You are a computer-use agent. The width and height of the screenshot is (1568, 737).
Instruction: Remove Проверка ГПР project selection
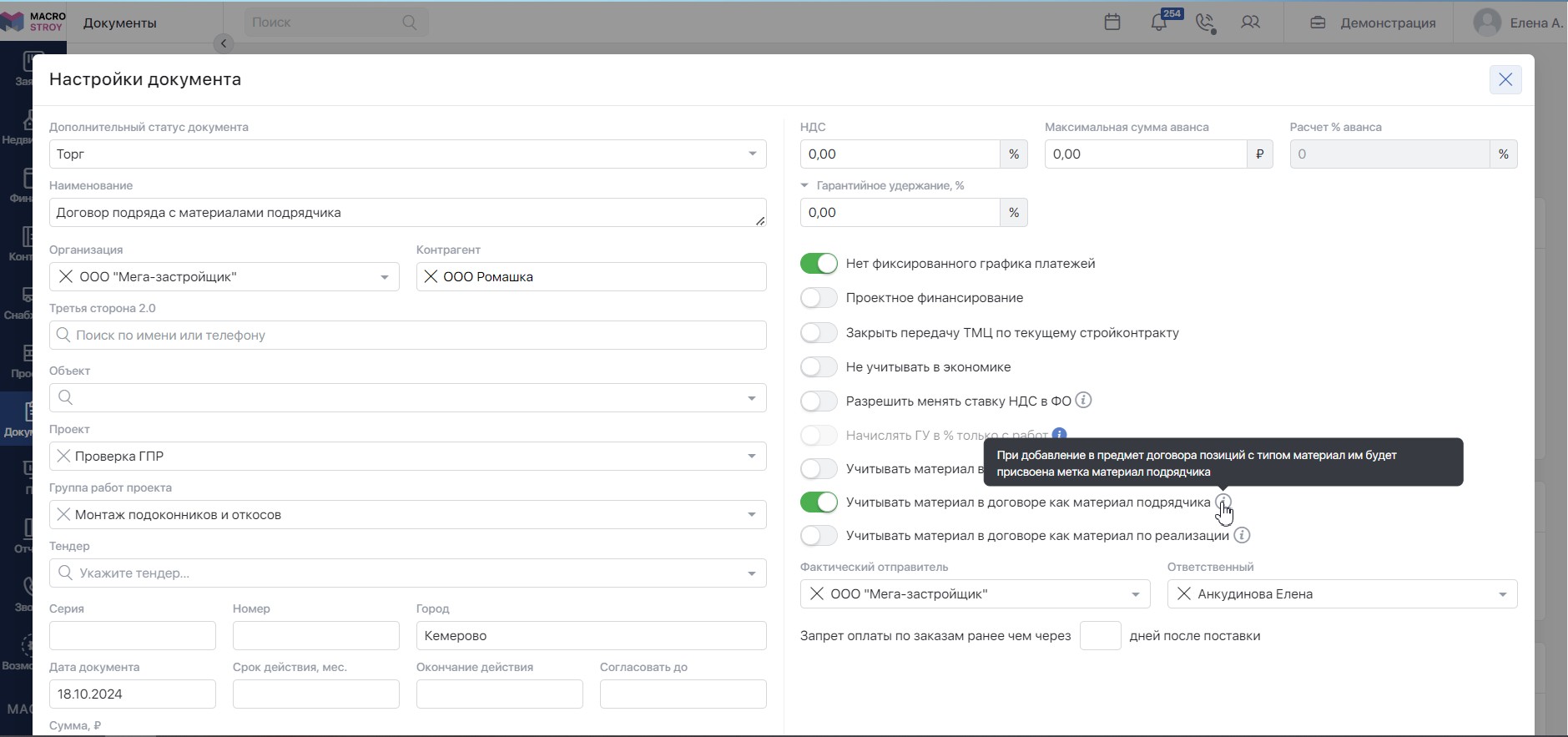(x=63, y=456)
